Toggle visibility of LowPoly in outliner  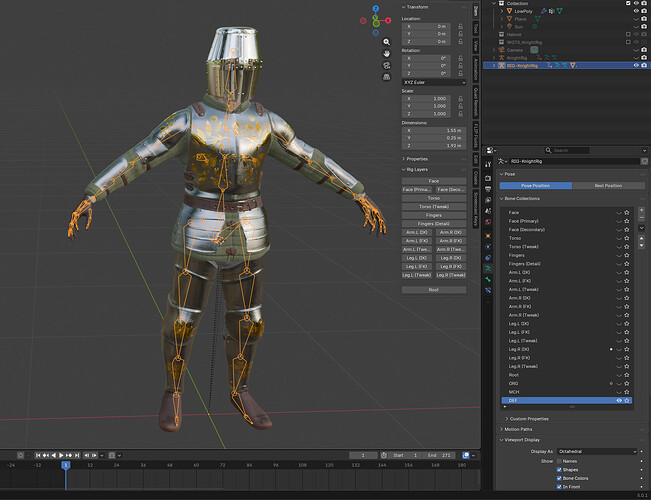[636, 11]
